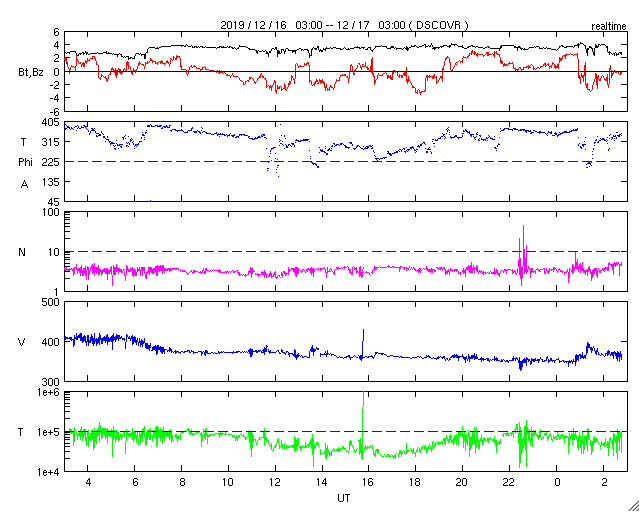Click the '22' hour tick on the UT axis

coord(509,483)
